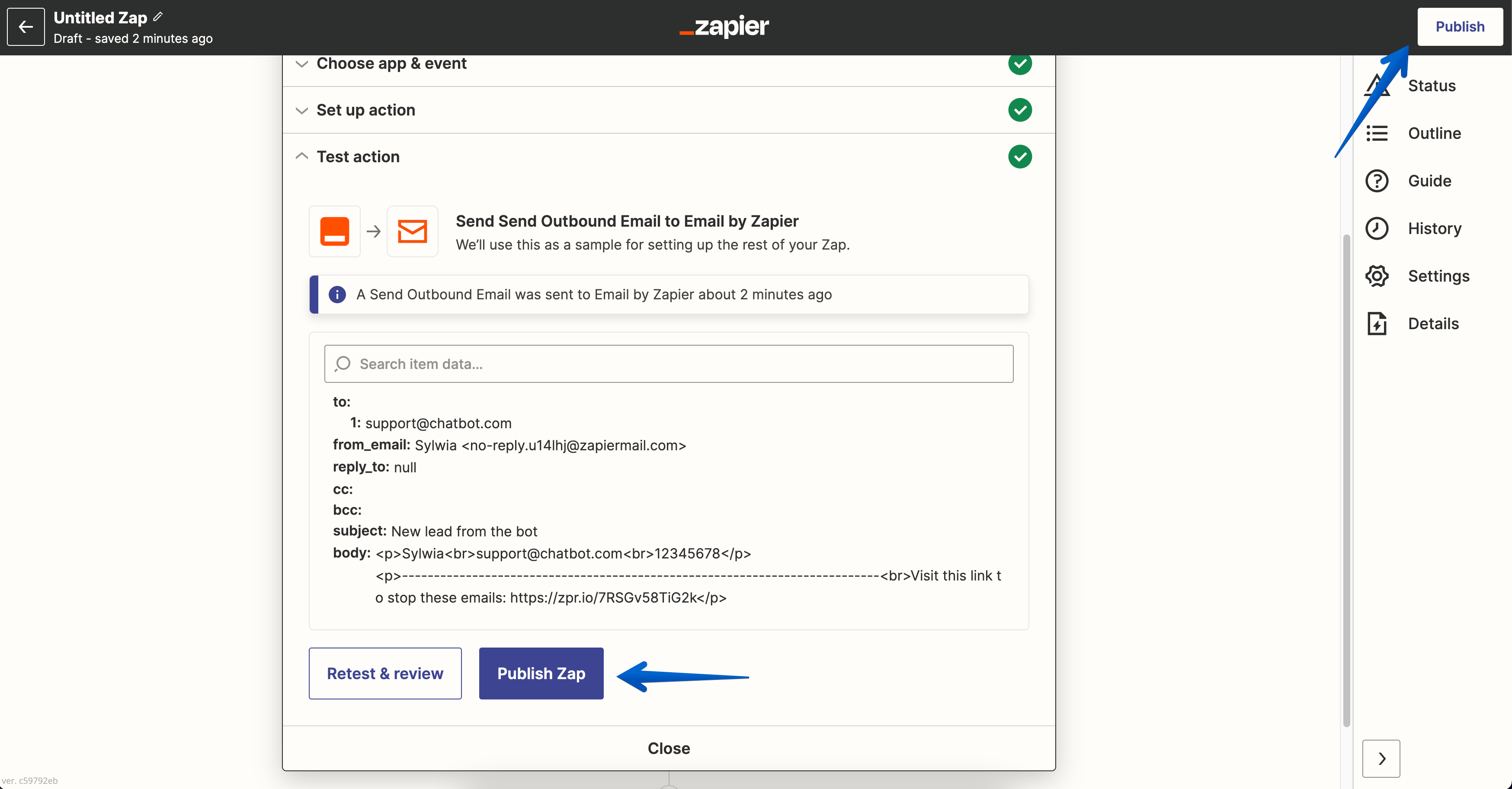The image size is (1512, 789).
Task: Click the back arrow icon
Action: click(x=25, y=26)
